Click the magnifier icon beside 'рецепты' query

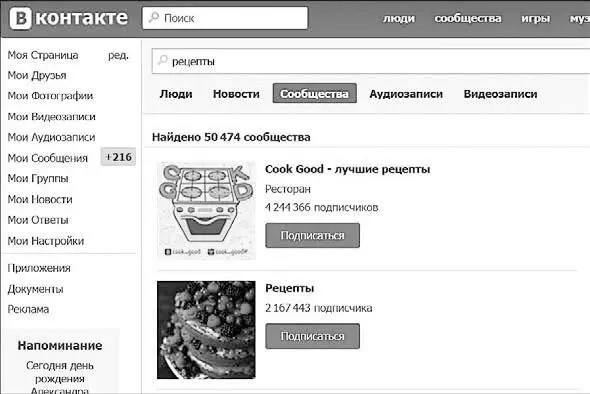click(163, 60)
